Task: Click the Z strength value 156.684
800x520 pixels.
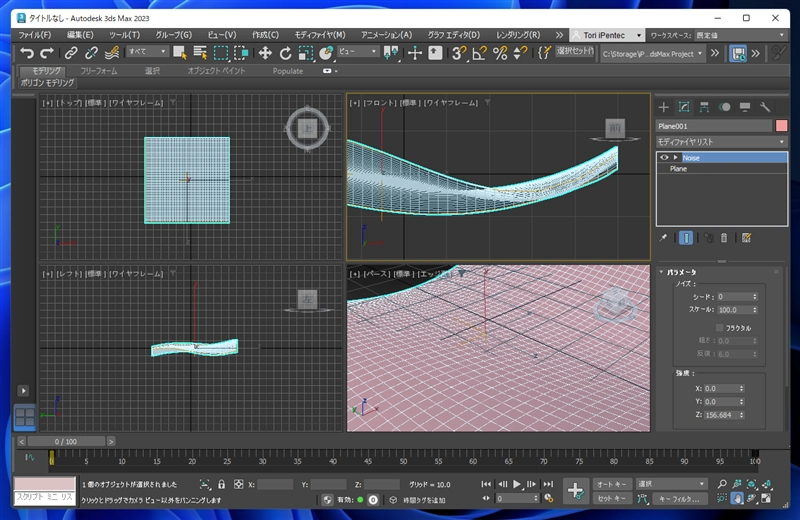Action: tap(720, 415)
